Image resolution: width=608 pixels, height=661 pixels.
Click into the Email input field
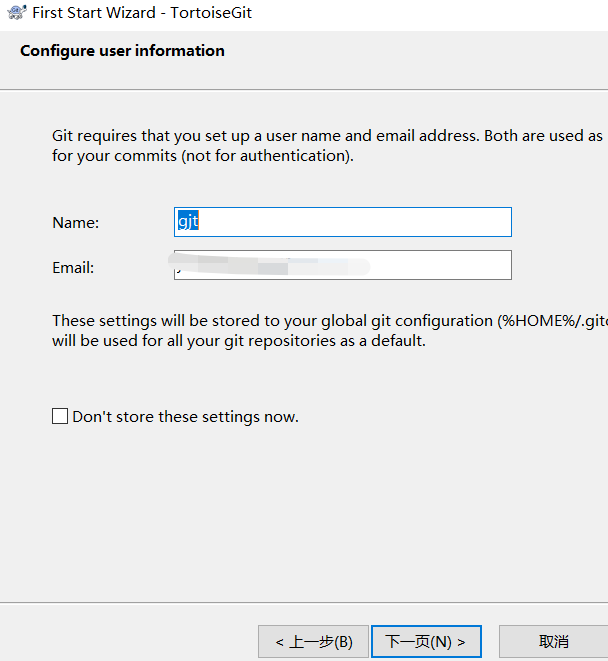coord(343,265)
